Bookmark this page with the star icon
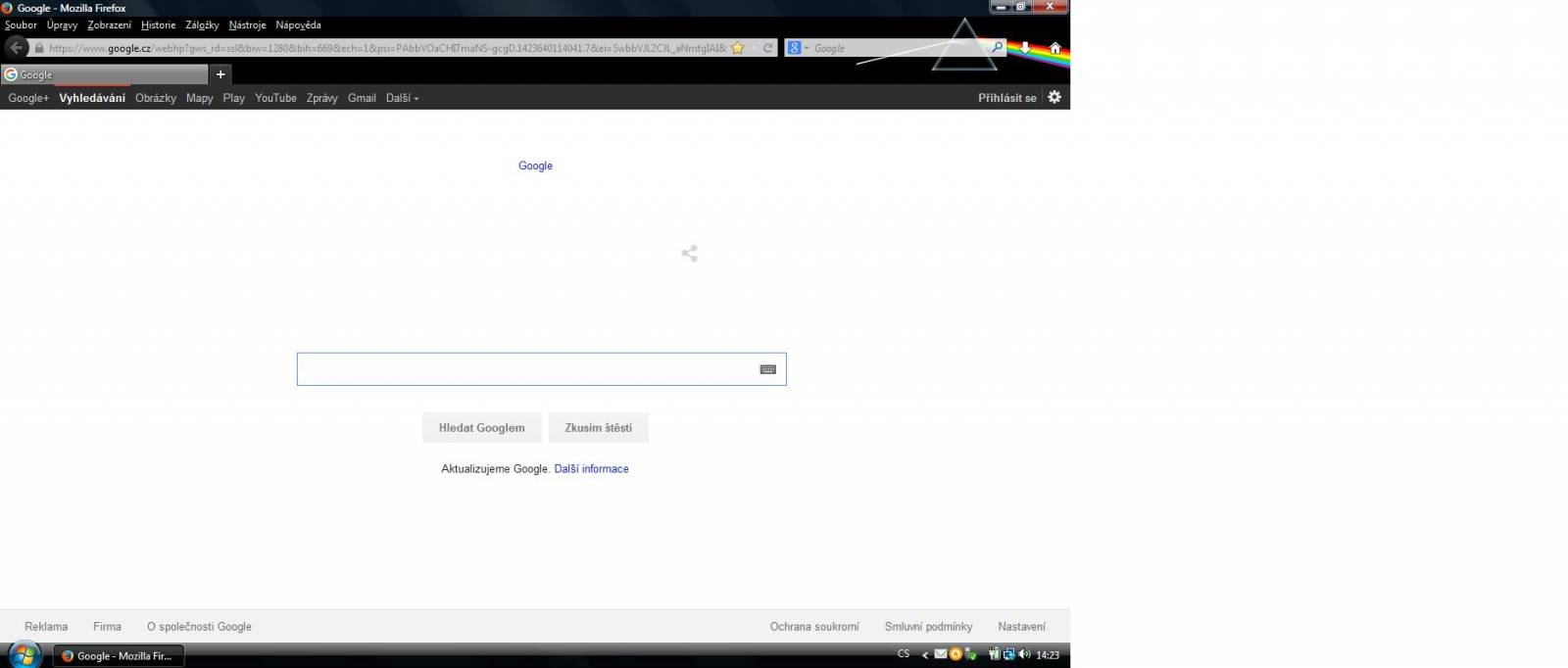This screenshot has width=1568, height=668. [x=738, y=48]
